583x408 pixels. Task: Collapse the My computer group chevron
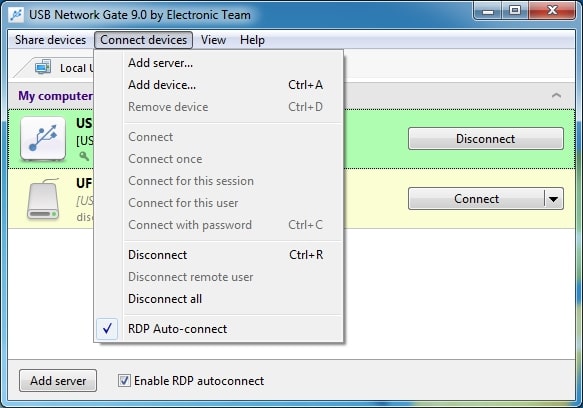click(556, 95)
